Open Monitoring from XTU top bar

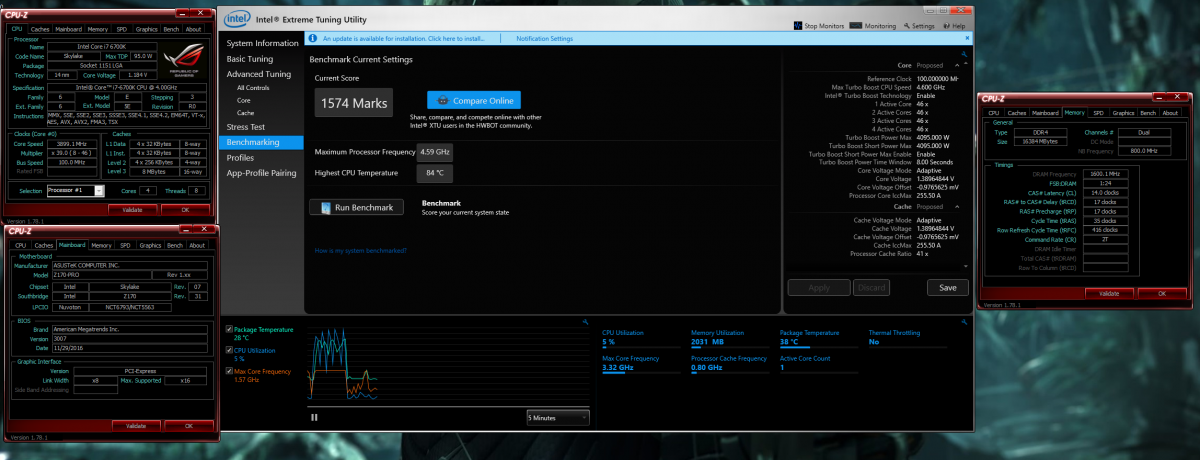coord(875,25)
